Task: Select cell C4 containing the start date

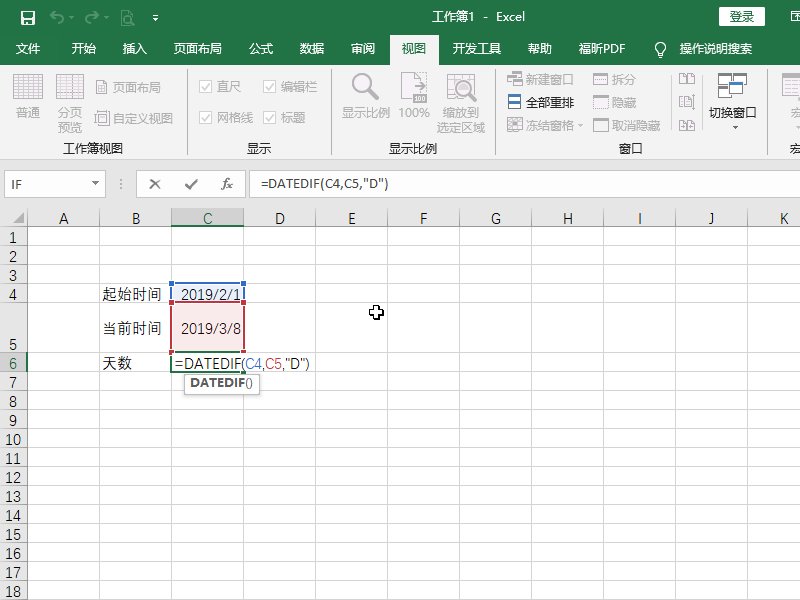Action: click(207, 291)
